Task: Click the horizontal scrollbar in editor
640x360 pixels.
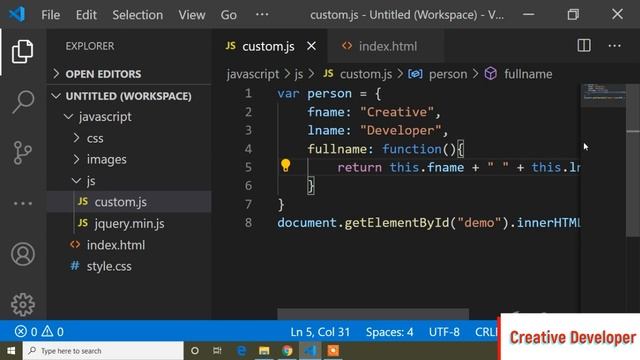Action: pos(373,314)
